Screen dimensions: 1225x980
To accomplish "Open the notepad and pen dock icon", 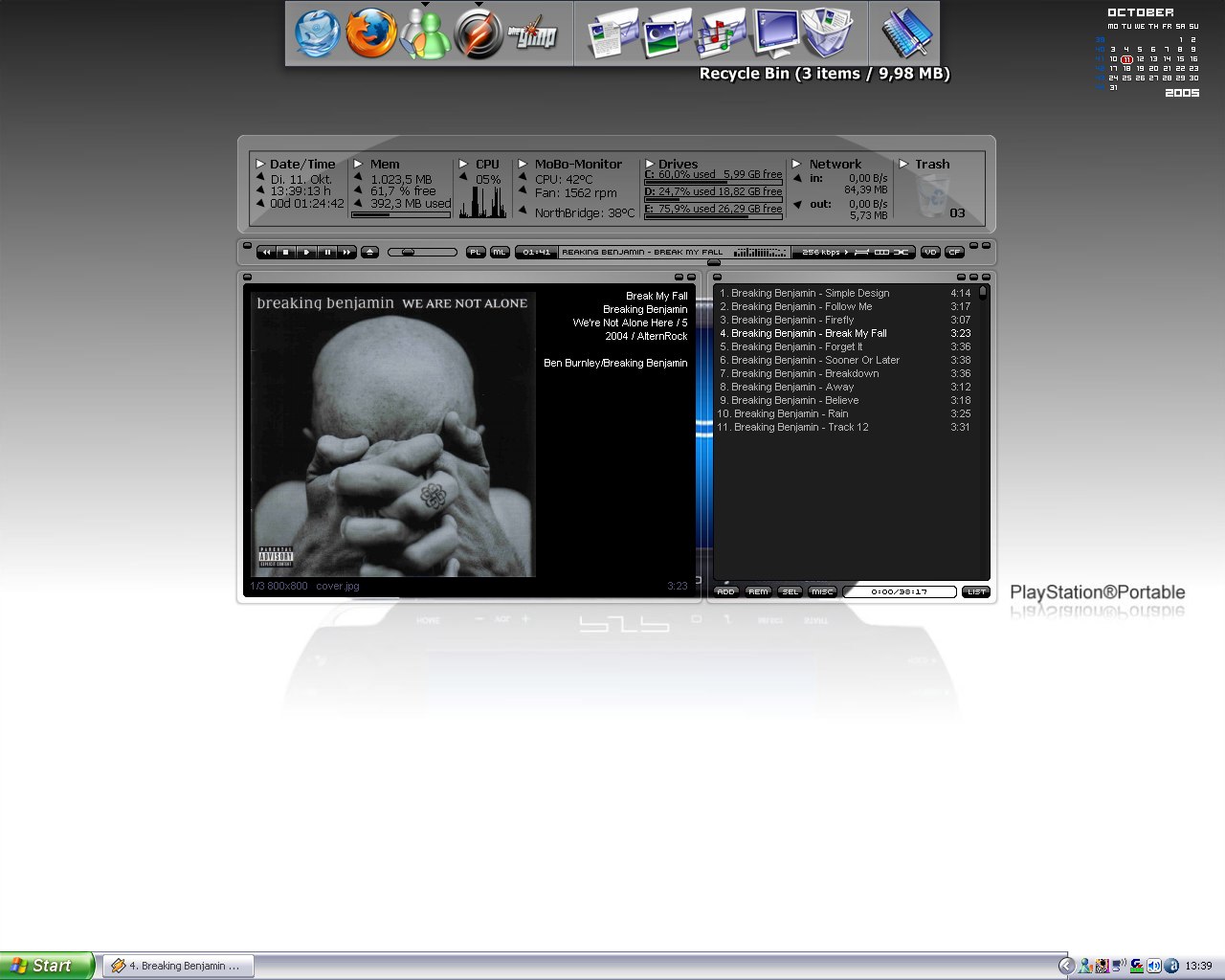I will [905, 33].
